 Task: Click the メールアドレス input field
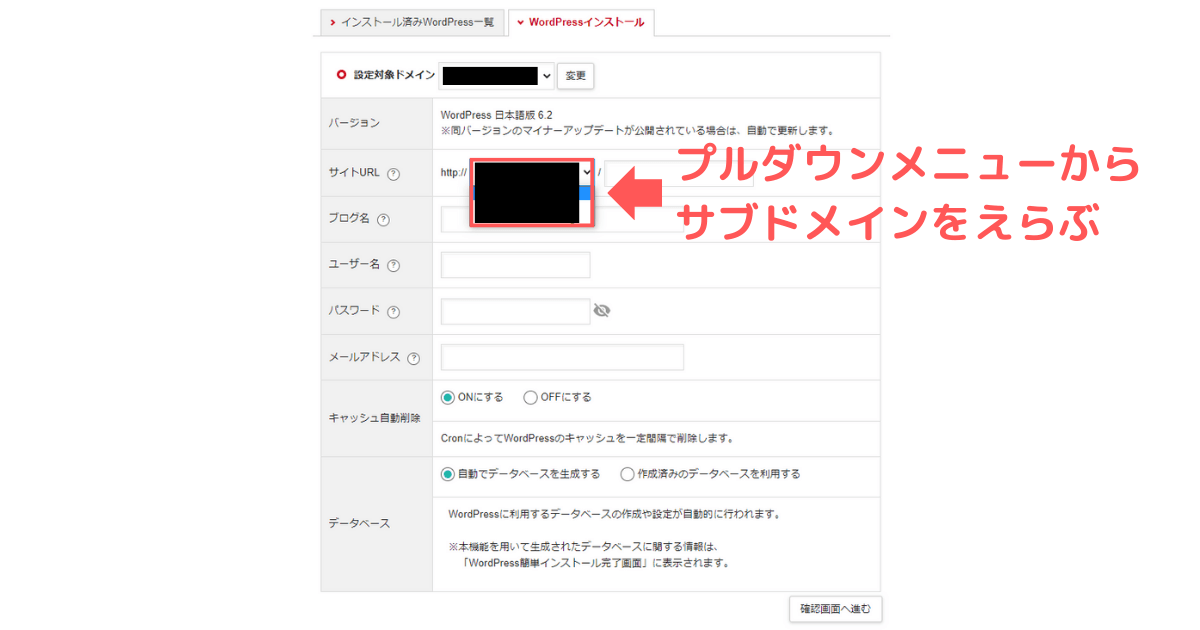[561, 357]
